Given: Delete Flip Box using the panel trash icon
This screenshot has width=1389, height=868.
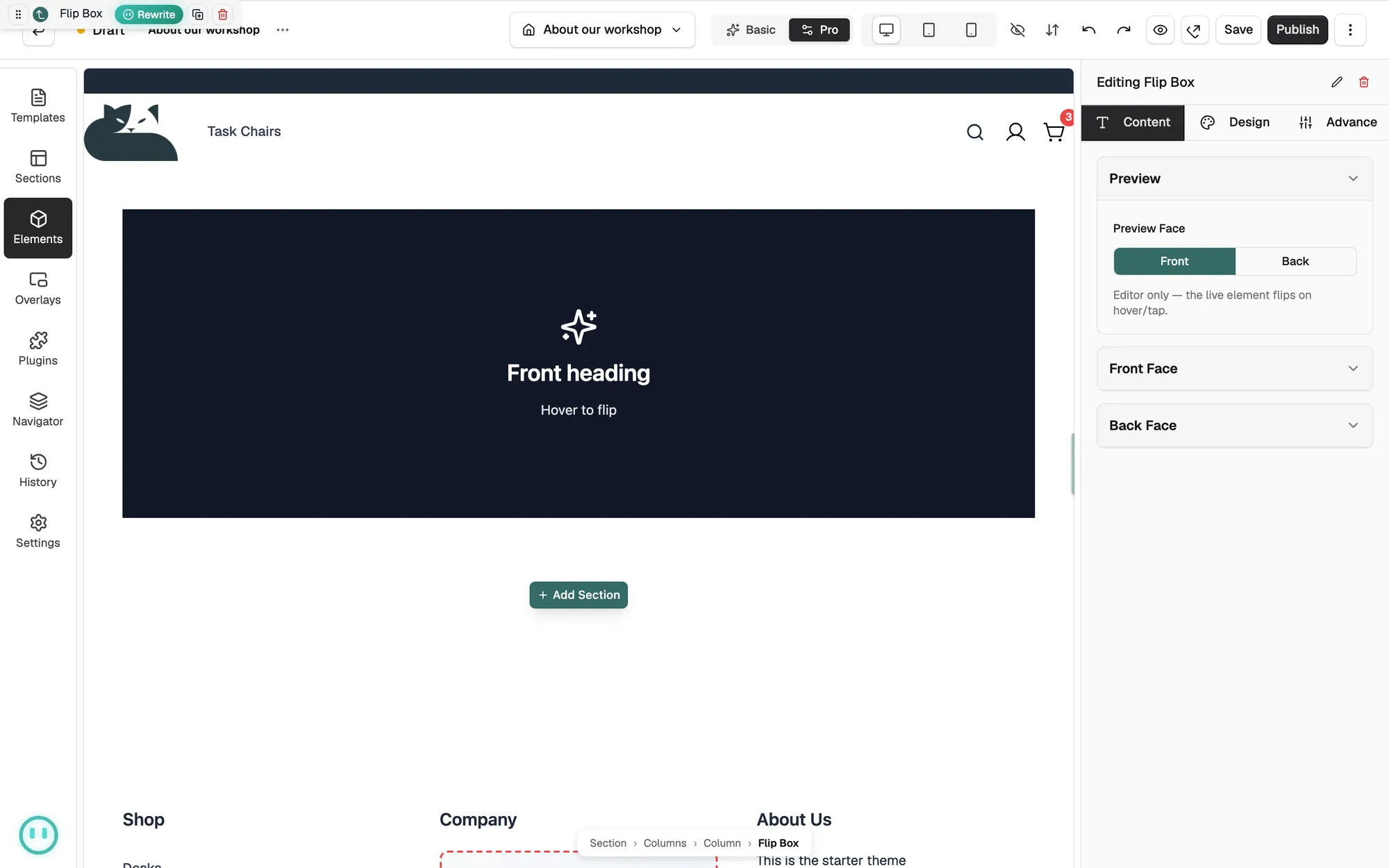Looking at the screenshot, I should [x=1364, y=82].
